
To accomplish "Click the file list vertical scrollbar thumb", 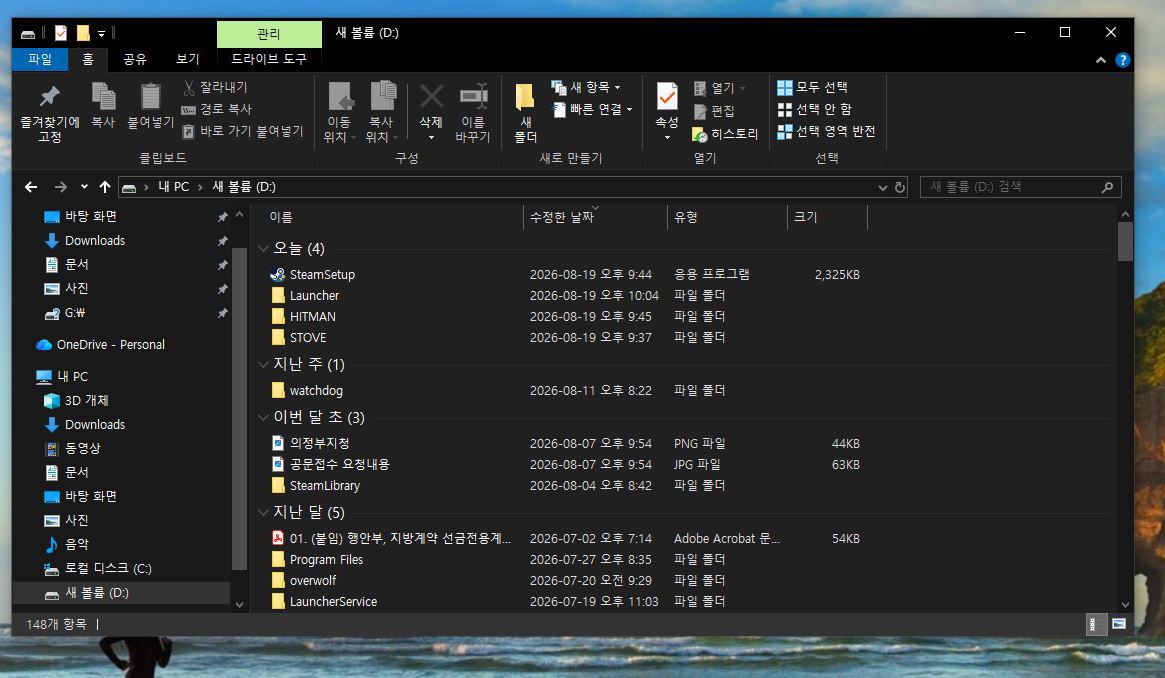I will (1125, 242).
